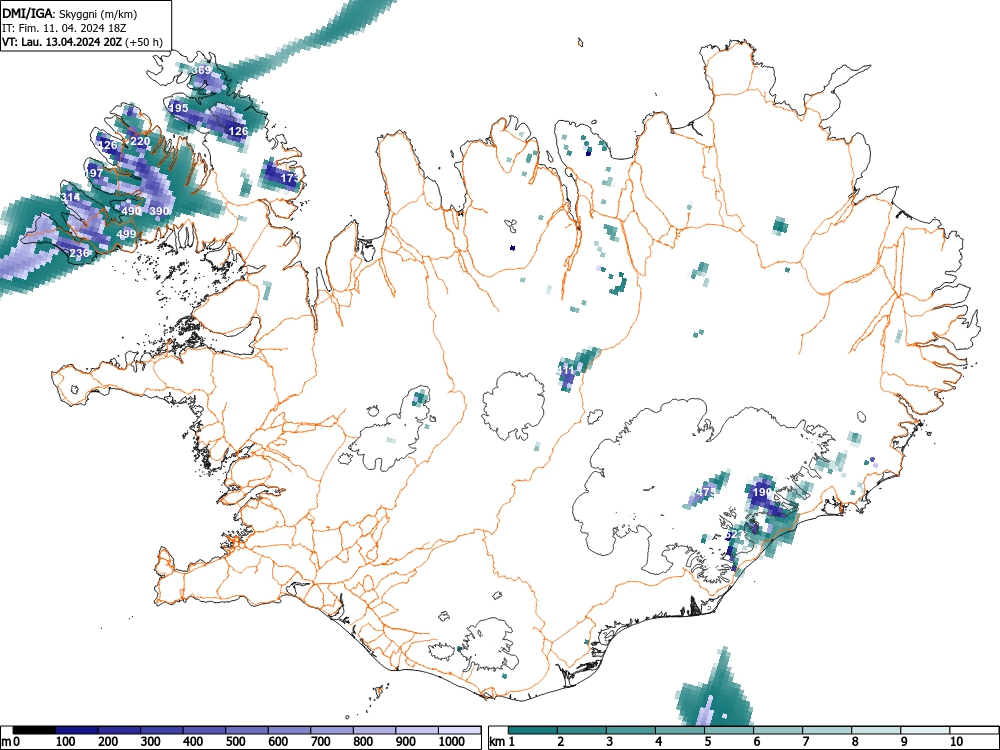The width and height of the screenshot is (1000, 750).
Task: Click the 'VT: Lau. 13.04.2024 20Z' valid time
Action: (x=62, y=42)
